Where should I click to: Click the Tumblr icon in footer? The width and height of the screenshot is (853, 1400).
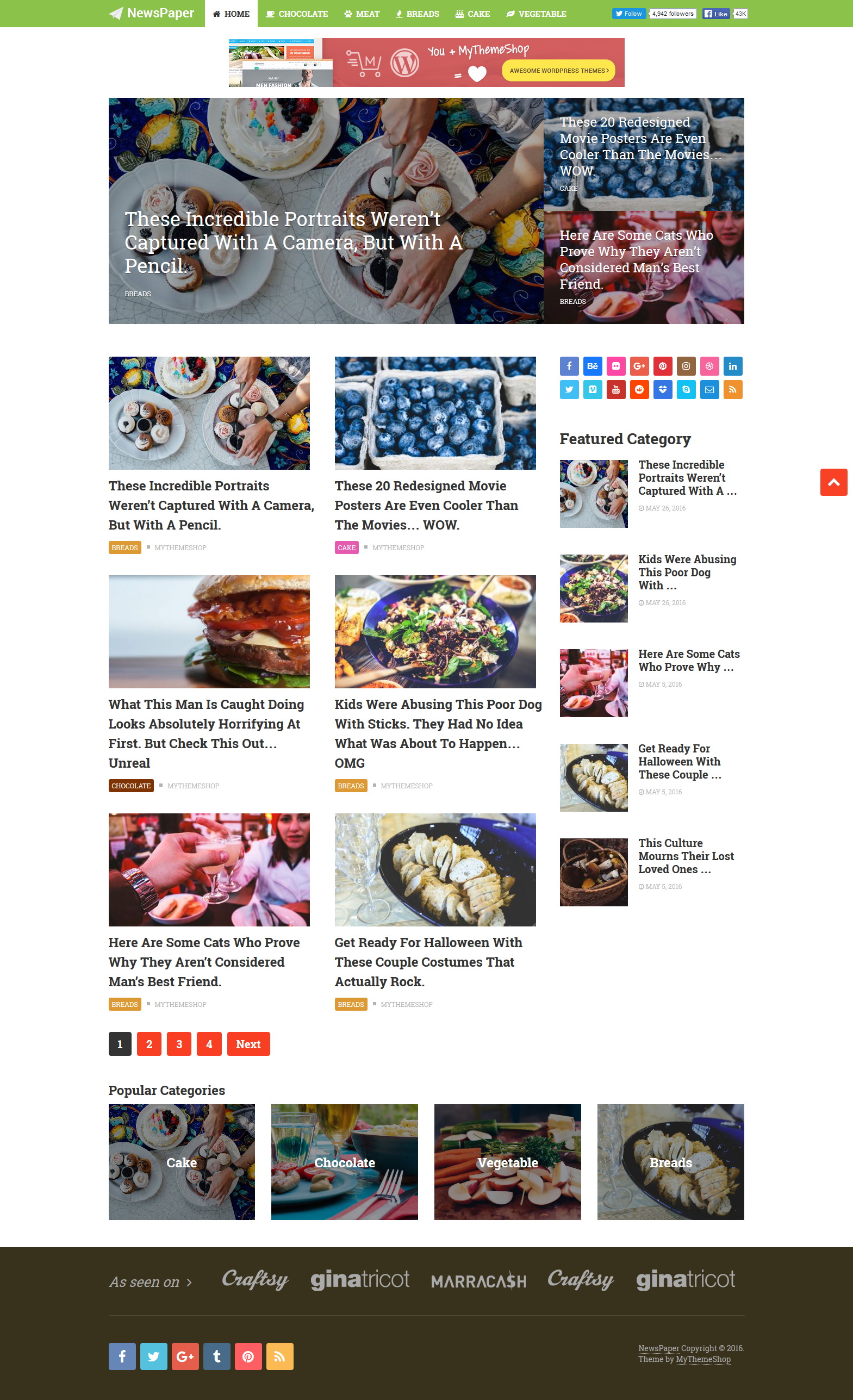[216, 1357]
